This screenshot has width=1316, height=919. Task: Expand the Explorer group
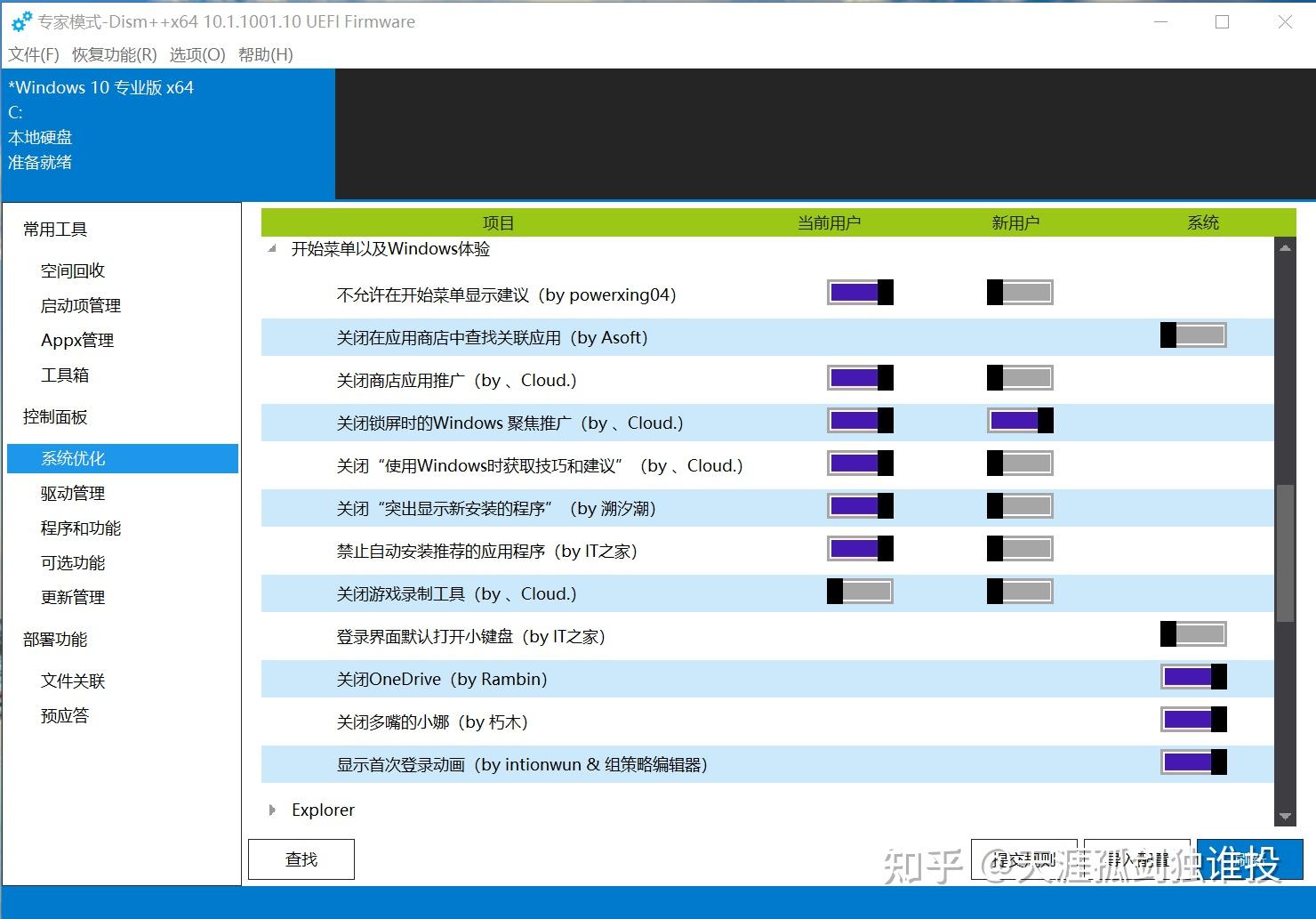pyautogui.click(x=272, y=810)
